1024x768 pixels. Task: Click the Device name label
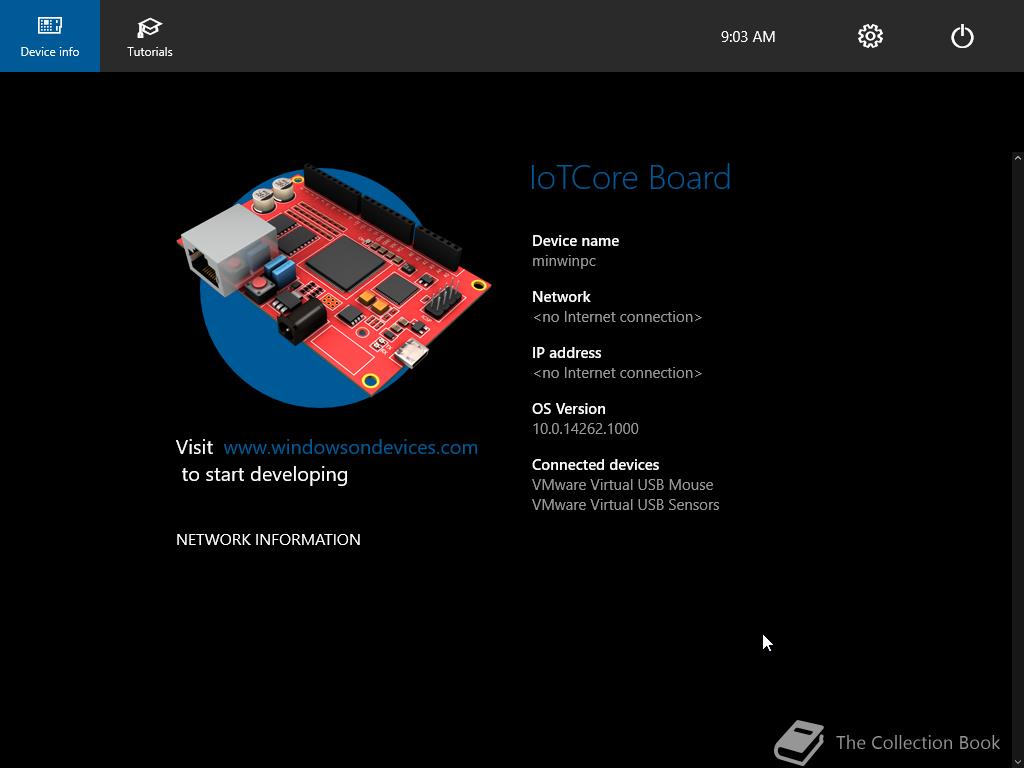[x=575, y=240]
